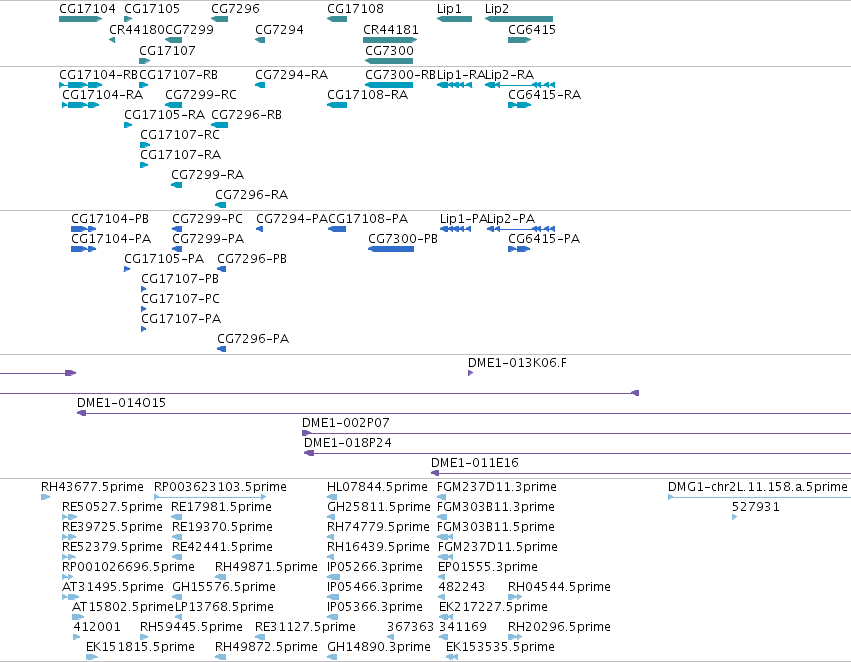Click protein CG17104-PA

coord(84,249)
